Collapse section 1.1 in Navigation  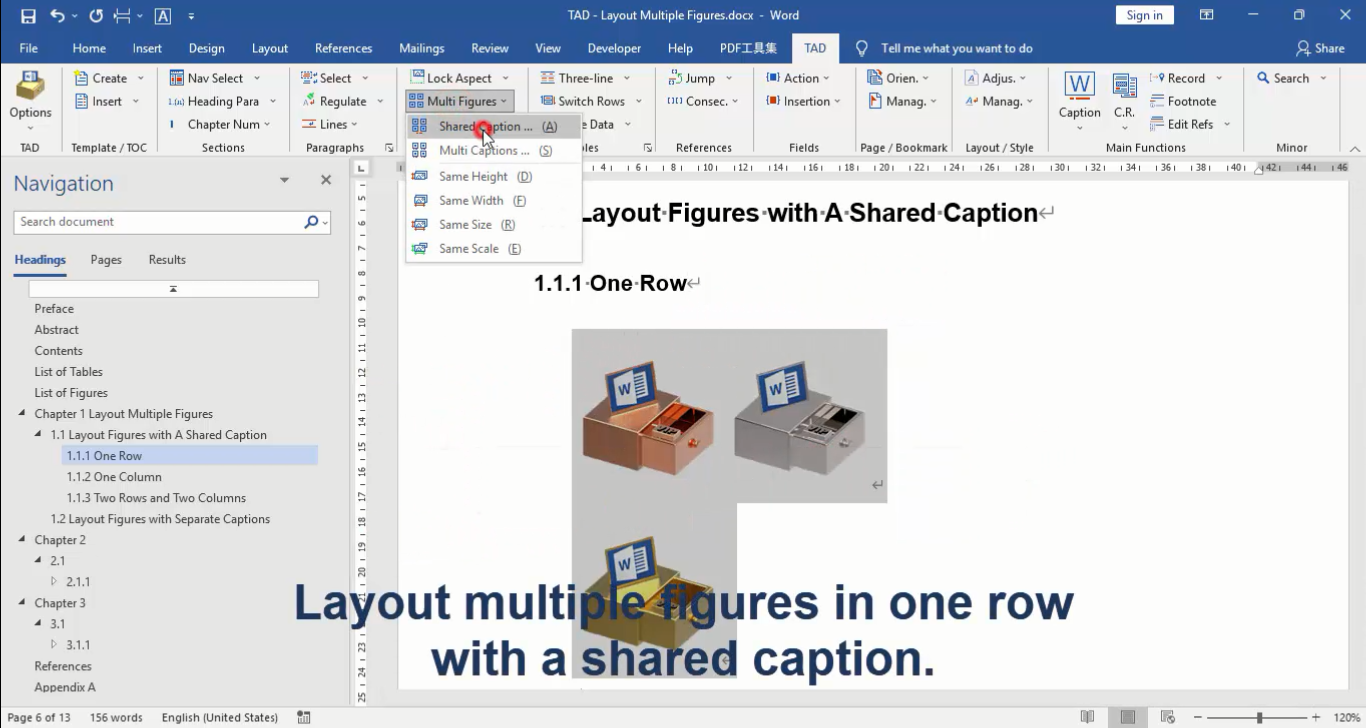(39, 435)
